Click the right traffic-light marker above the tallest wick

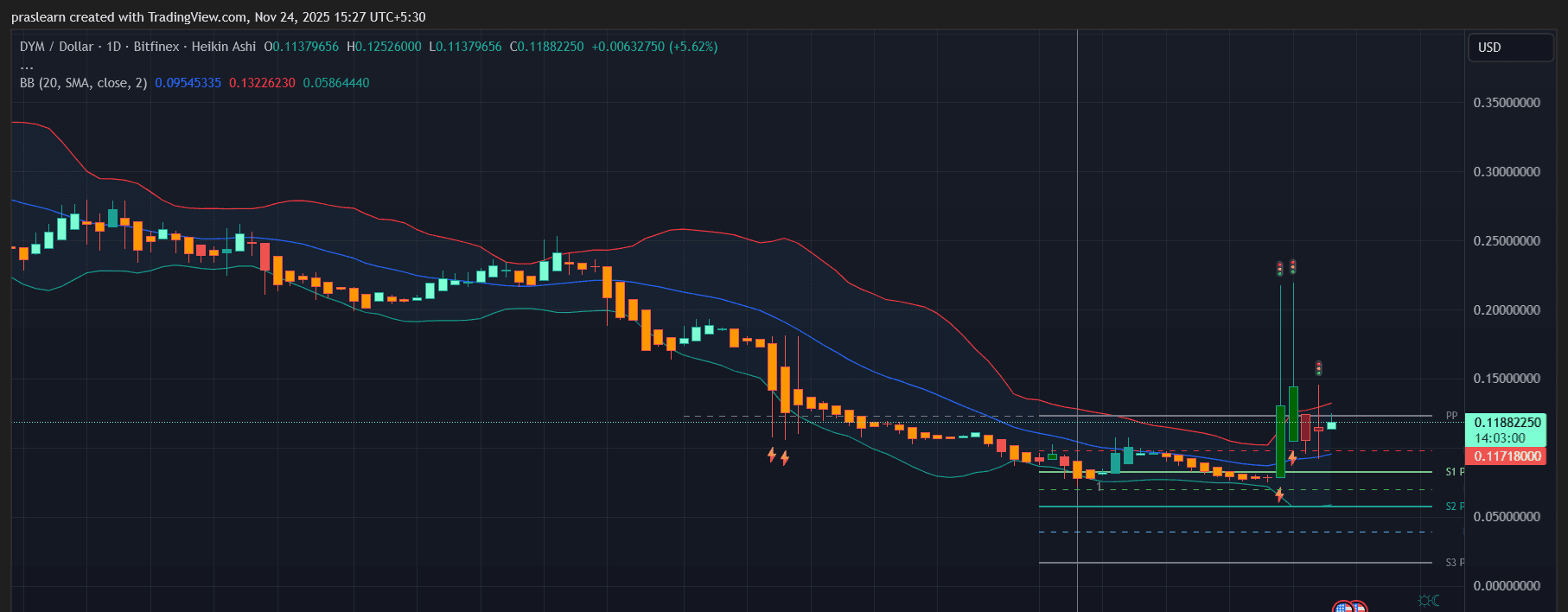pyautogui.click(x=1292, y=266)
